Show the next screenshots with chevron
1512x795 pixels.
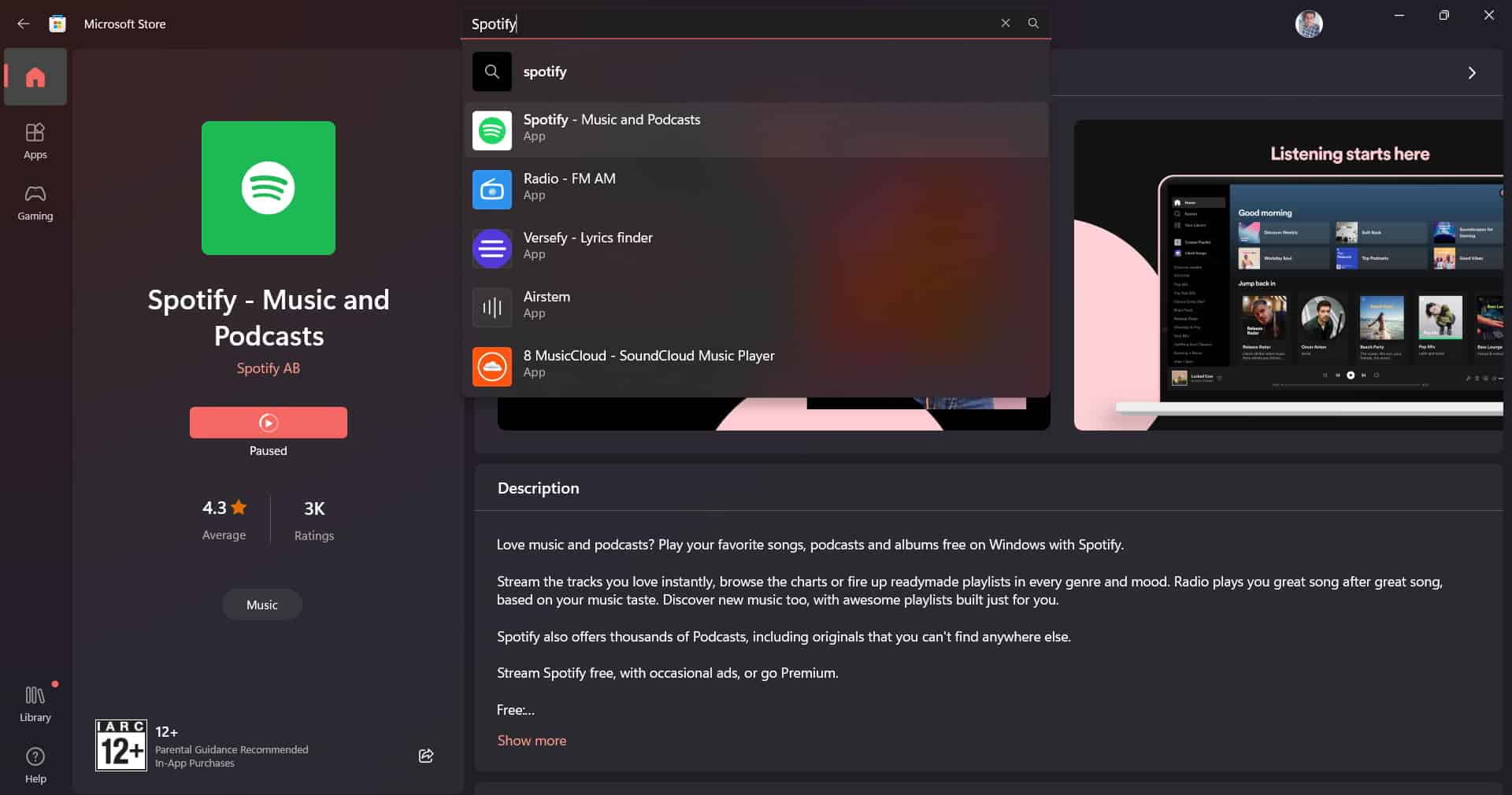tap(1472, 73)
